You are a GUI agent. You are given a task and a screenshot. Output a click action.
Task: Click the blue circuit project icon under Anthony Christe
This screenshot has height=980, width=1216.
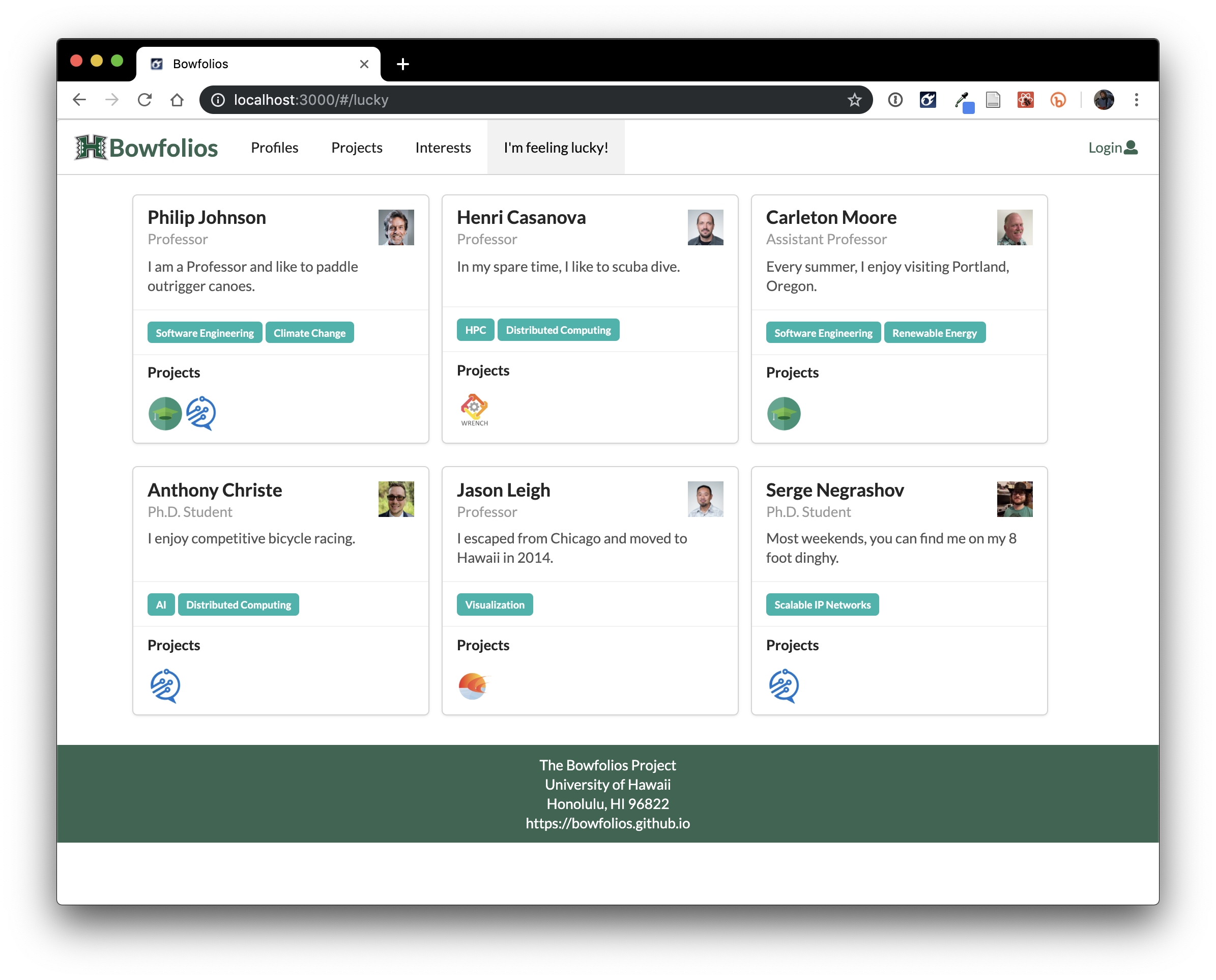click(165, 686)
